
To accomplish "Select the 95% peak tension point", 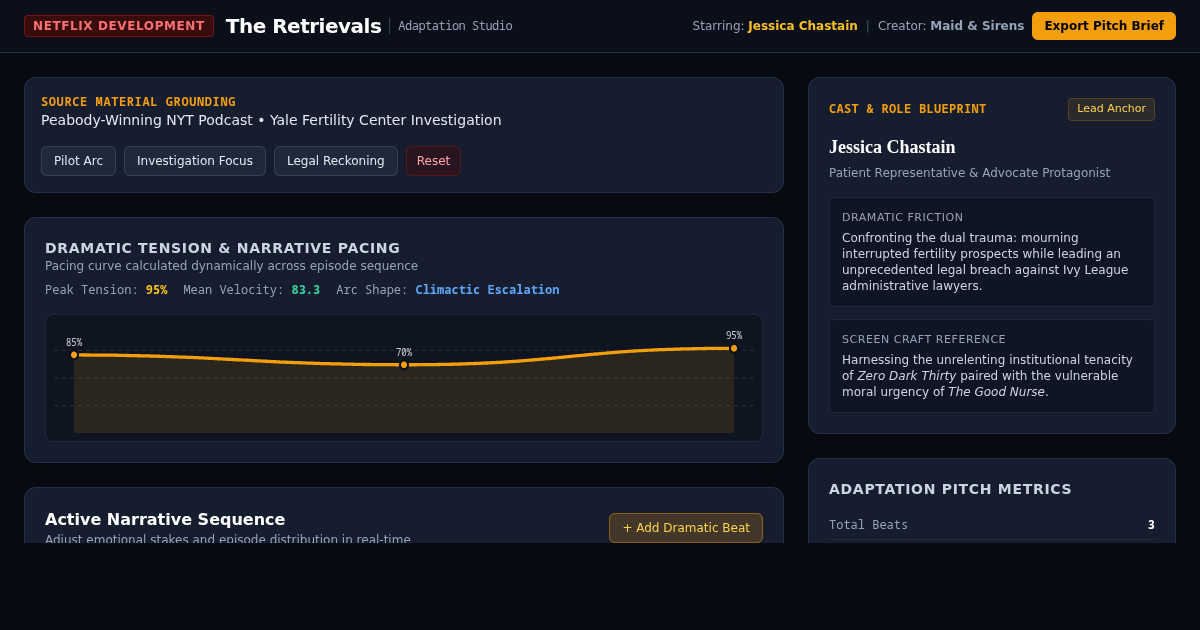I will [734, 348].
